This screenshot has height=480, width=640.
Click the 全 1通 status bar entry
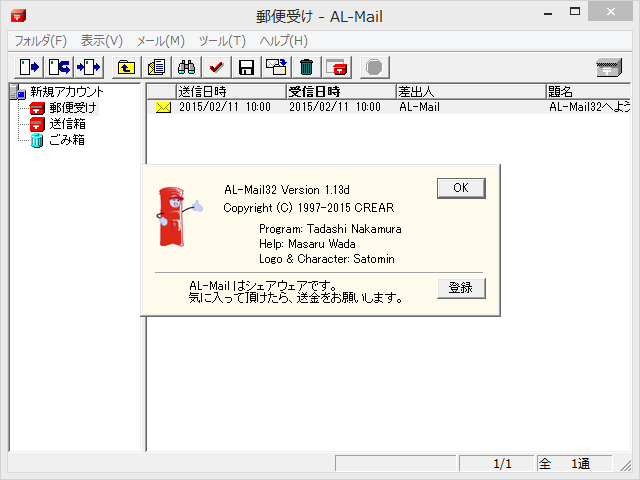[x=574, y=464]
